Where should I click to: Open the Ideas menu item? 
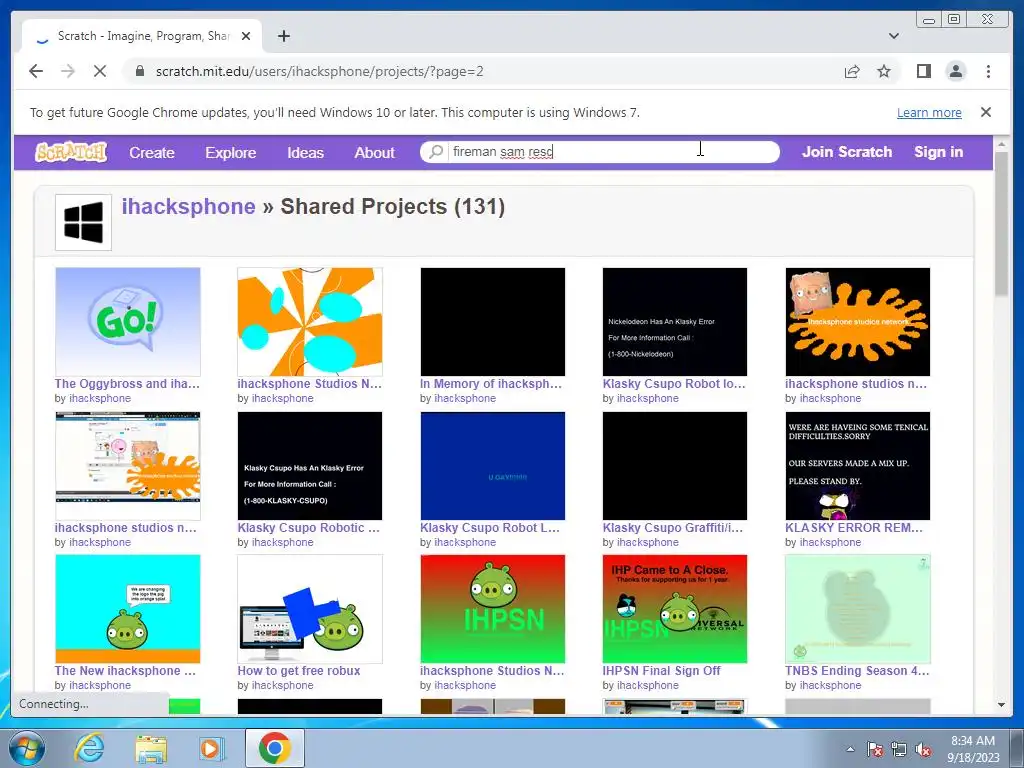tap(305, 152)
